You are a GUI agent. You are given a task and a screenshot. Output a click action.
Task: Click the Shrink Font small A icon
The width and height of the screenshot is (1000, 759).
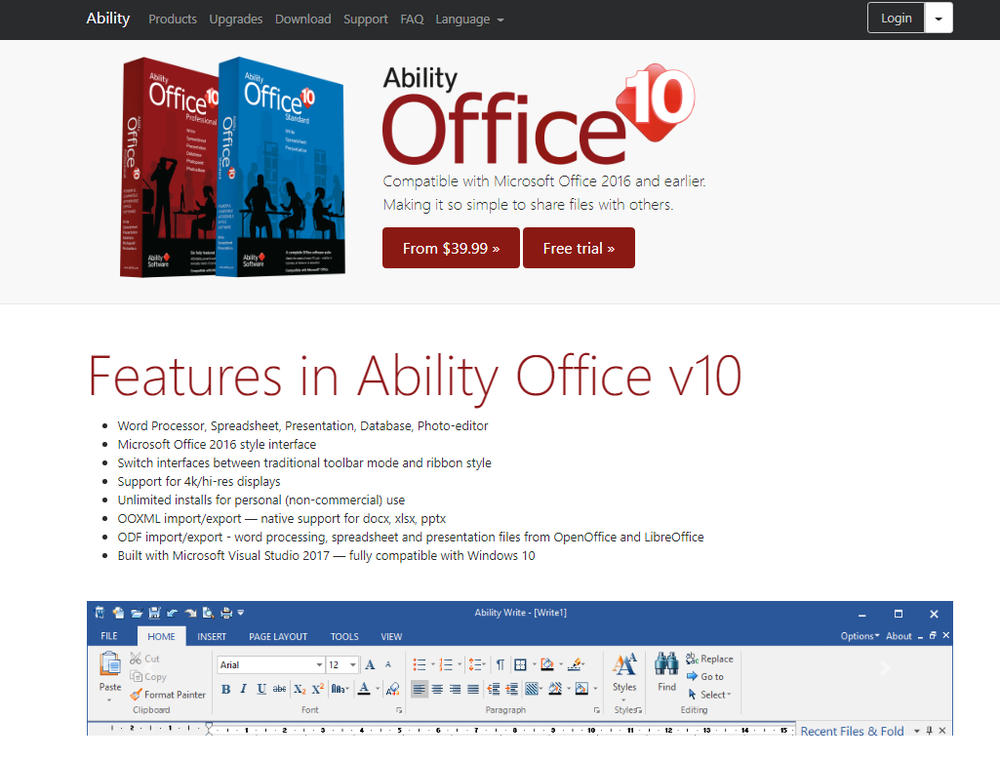pos(388,665)
